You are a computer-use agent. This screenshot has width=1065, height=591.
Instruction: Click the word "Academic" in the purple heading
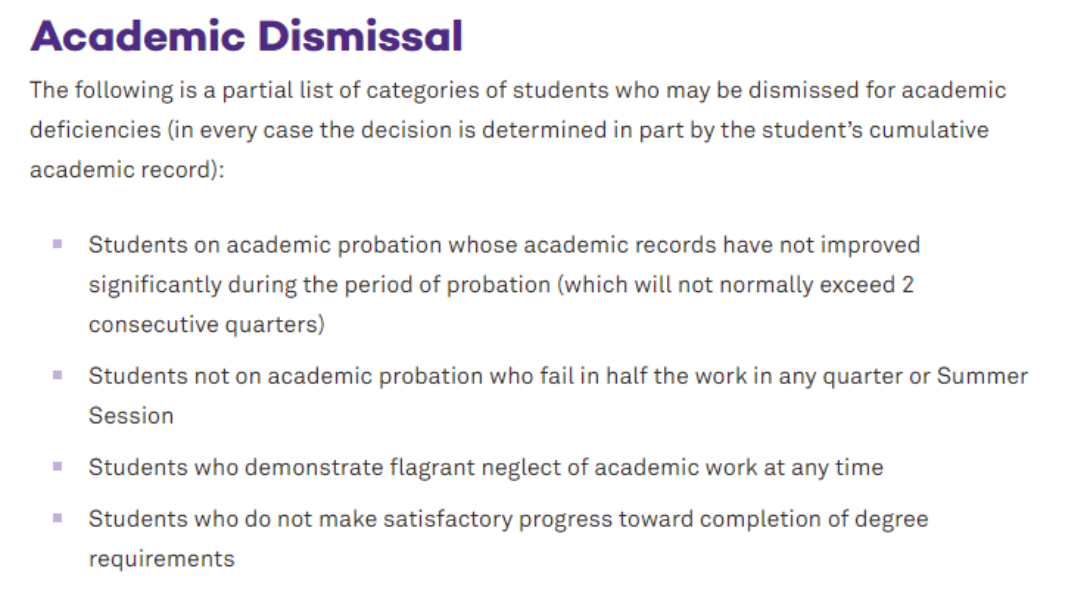pyautogui.click(x=137, y=37)
